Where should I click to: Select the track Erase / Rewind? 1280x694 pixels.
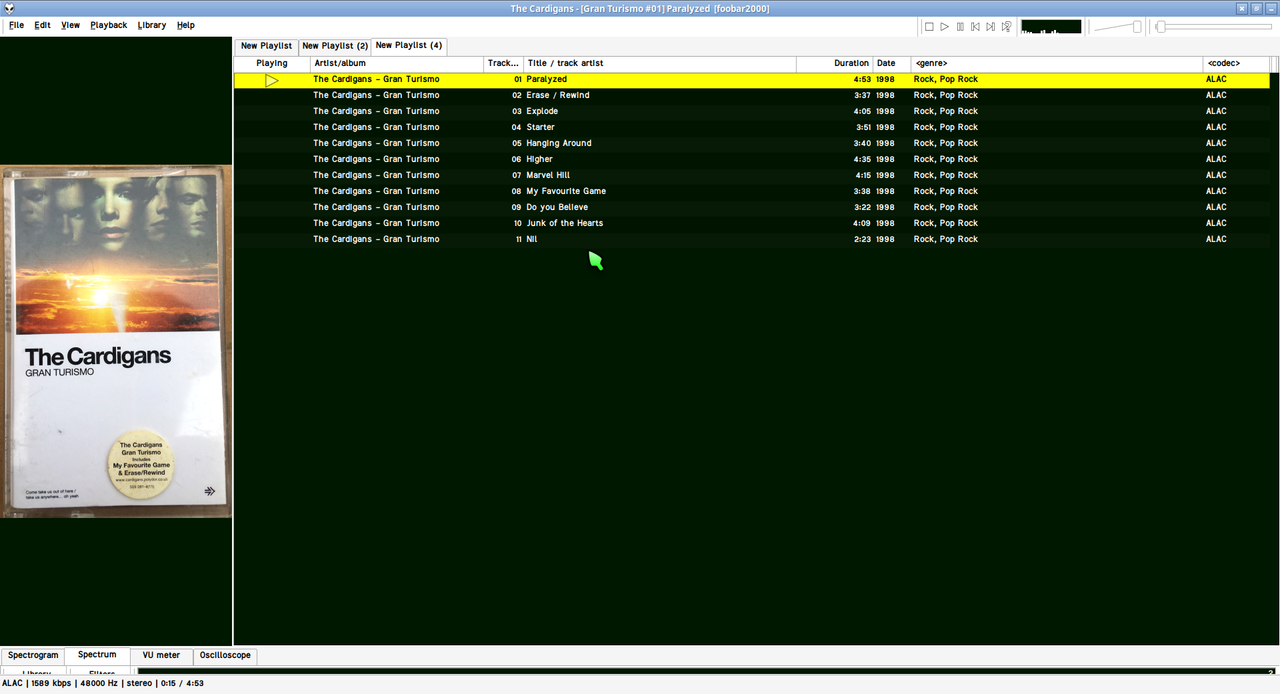click(x=752, y=96)
